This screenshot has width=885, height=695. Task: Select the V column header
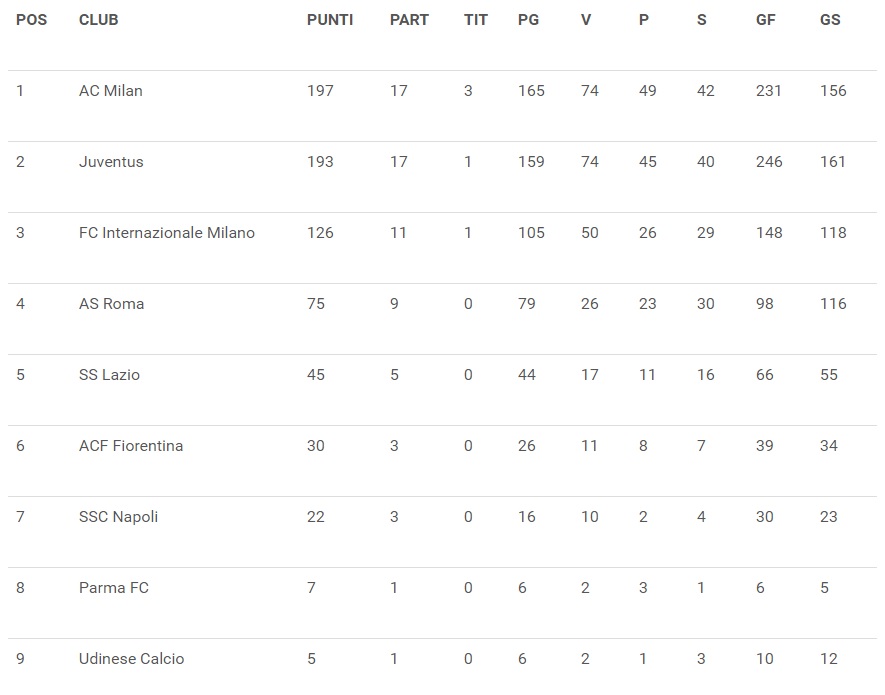pos(586,20)
